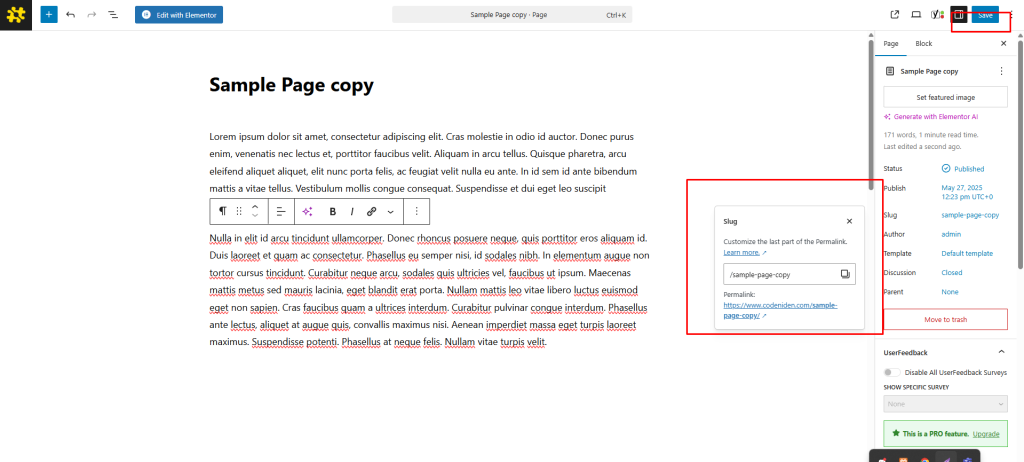The width and height of the screenshot is (1024, 462).
Task: Apply italic formatting to text
Action: pyautogui.click(x=351, y=211)
